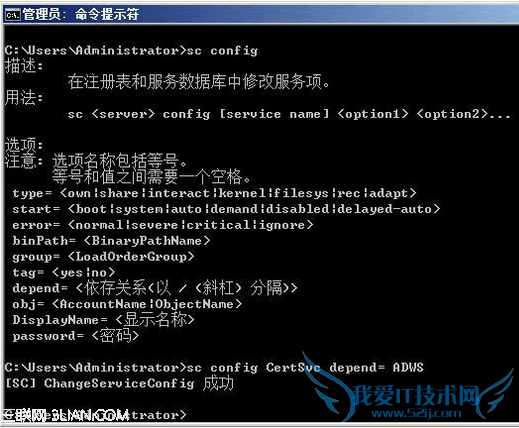Click the 'password=' option line
Screen dimensions: 519x428
76,336
